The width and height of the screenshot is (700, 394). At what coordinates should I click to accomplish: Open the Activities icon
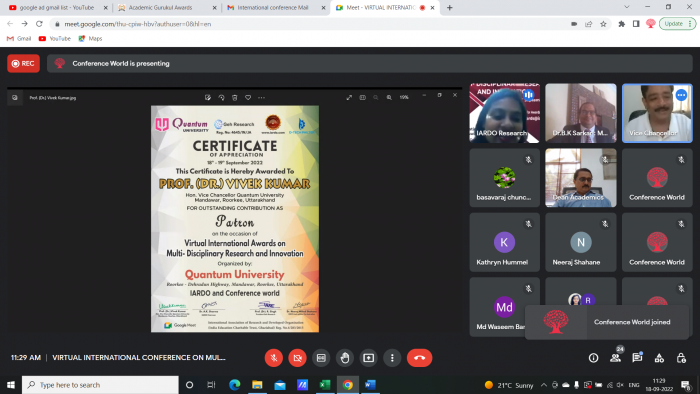[659, 358]
